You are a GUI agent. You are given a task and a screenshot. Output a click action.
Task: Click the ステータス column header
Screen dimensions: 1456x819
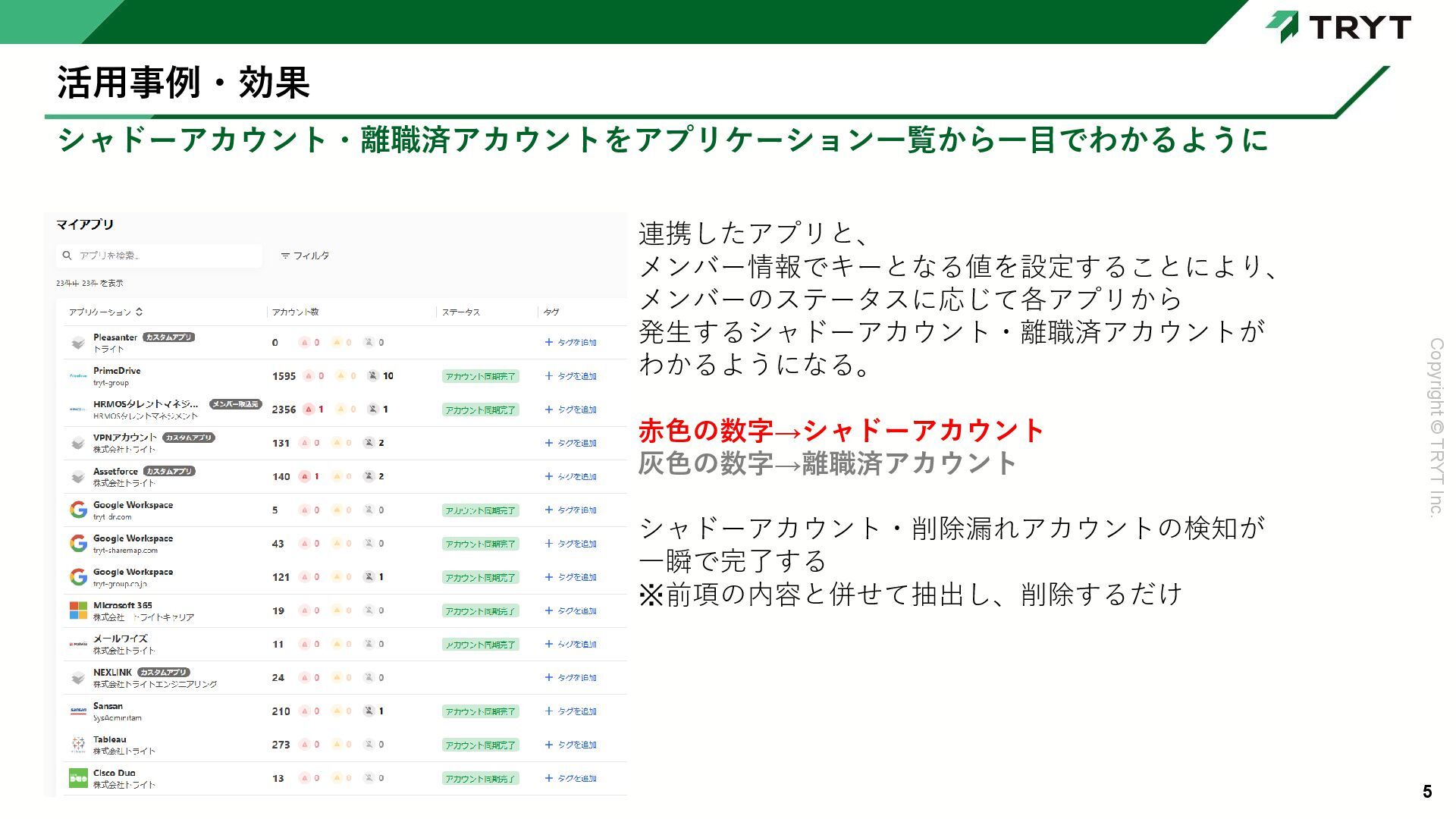tap(461, 312)
